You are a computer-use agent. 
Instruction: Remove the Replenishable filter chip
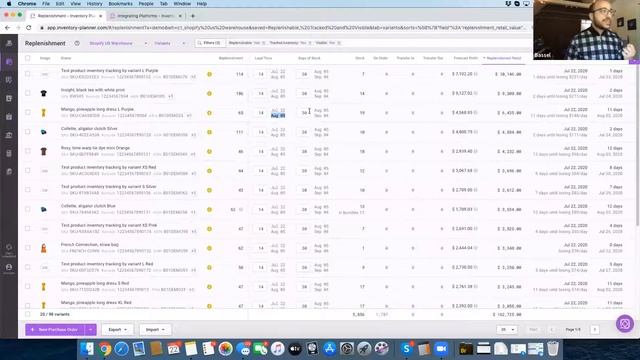click(x=264, y=43)
